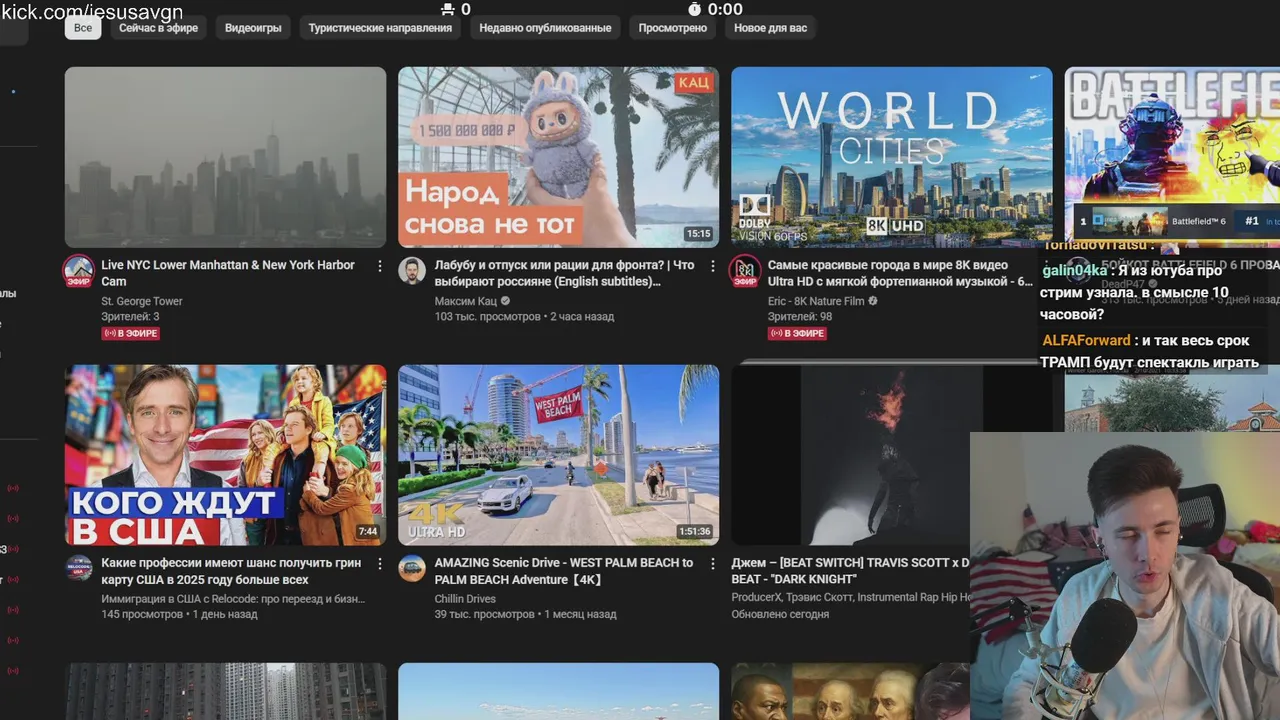Viewport: 1280px width, 720px height.
Task: Open Максим Кац channel avatar
Action: (412, 270)
